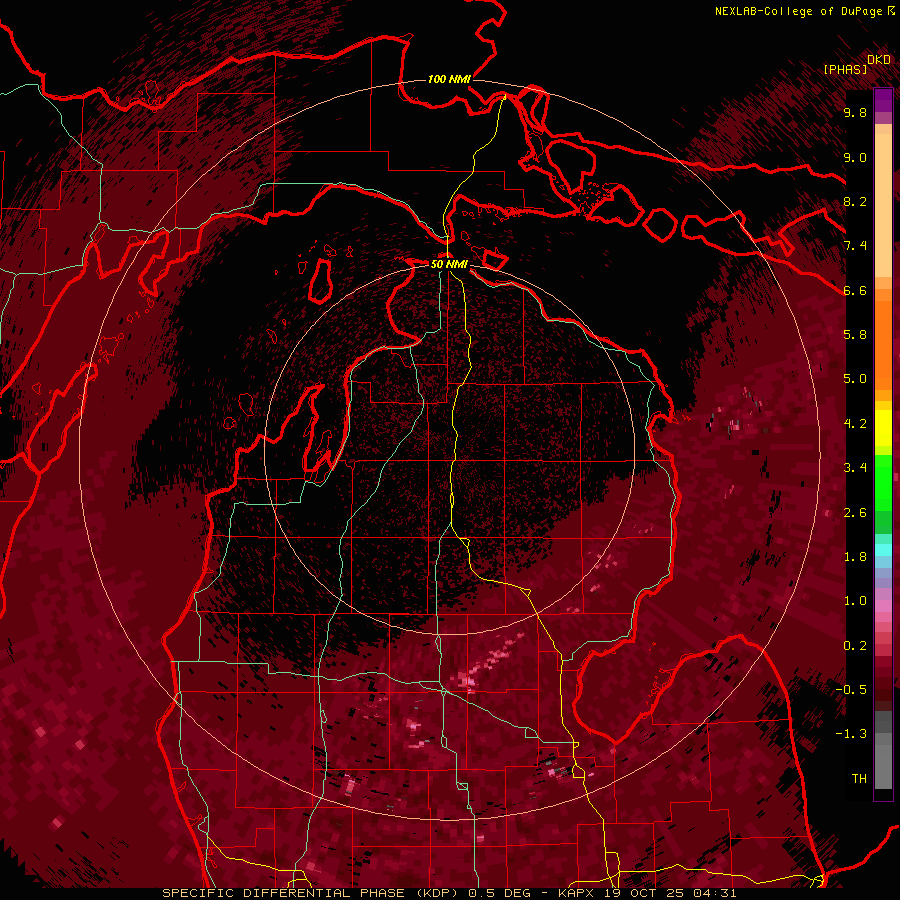This screenshot has width=900, height=900.
Task: Click the 50 NMI range ring label
Action: pos(449,264)
